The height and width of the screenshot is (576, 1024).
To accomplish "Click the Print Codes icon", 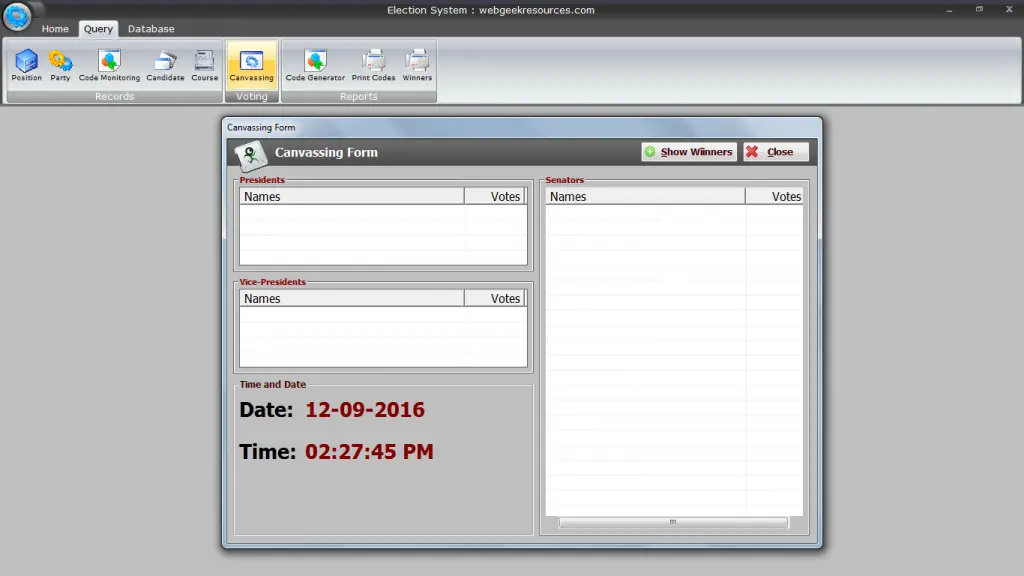I will 373,65.
